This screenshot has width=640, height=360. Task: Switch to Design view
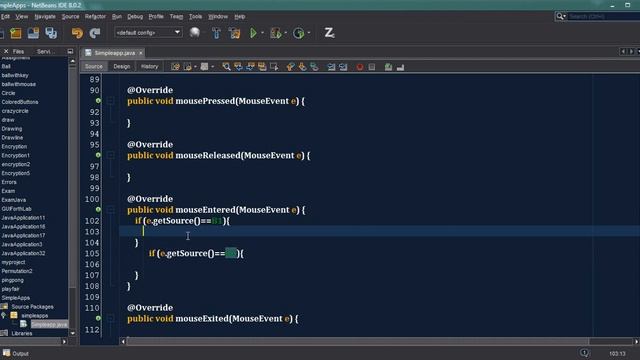(x=122, y=67)
